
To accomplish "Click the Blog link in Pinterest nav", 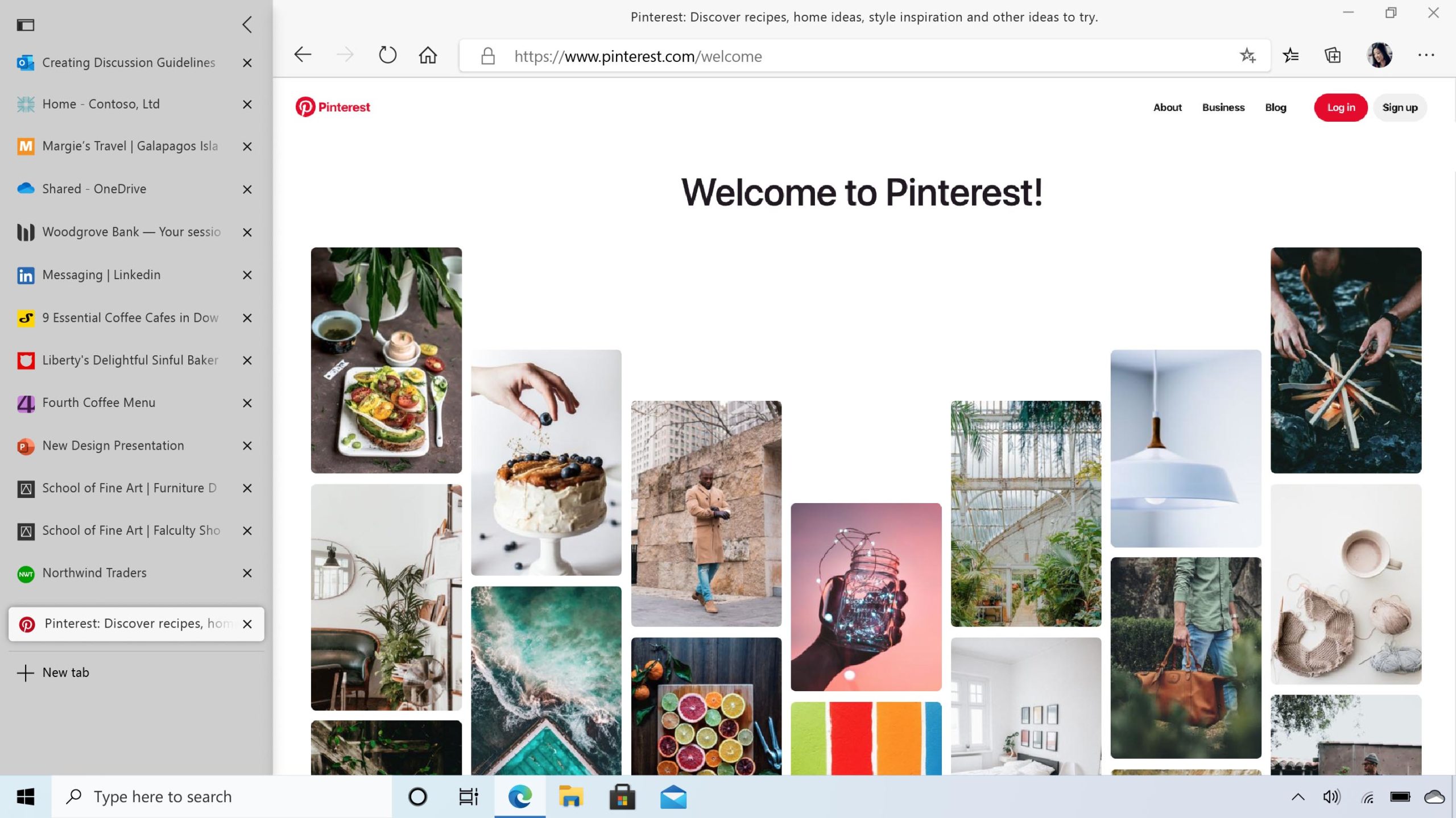I will coord(1275,107).
